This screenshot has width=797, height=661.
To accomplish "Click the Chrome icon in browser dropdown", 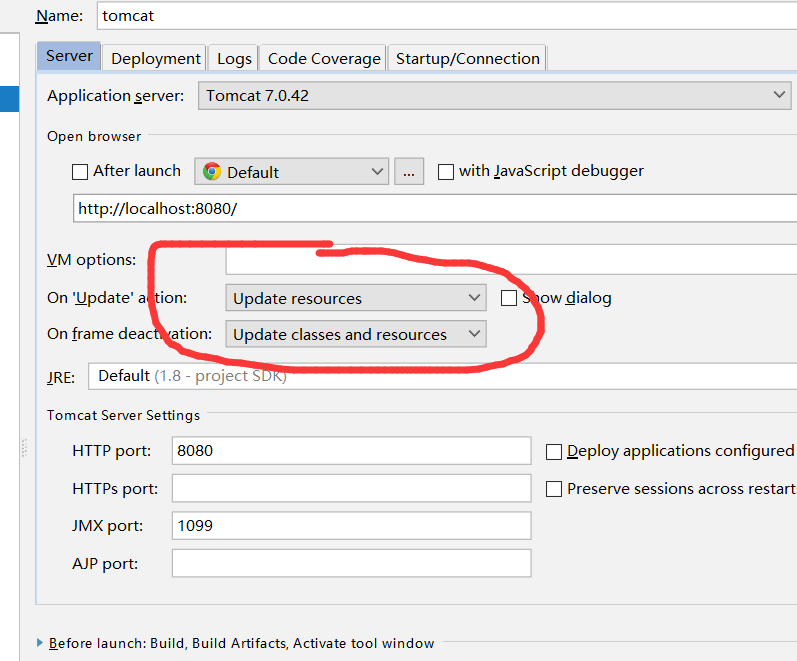I will tap(212, 171).
